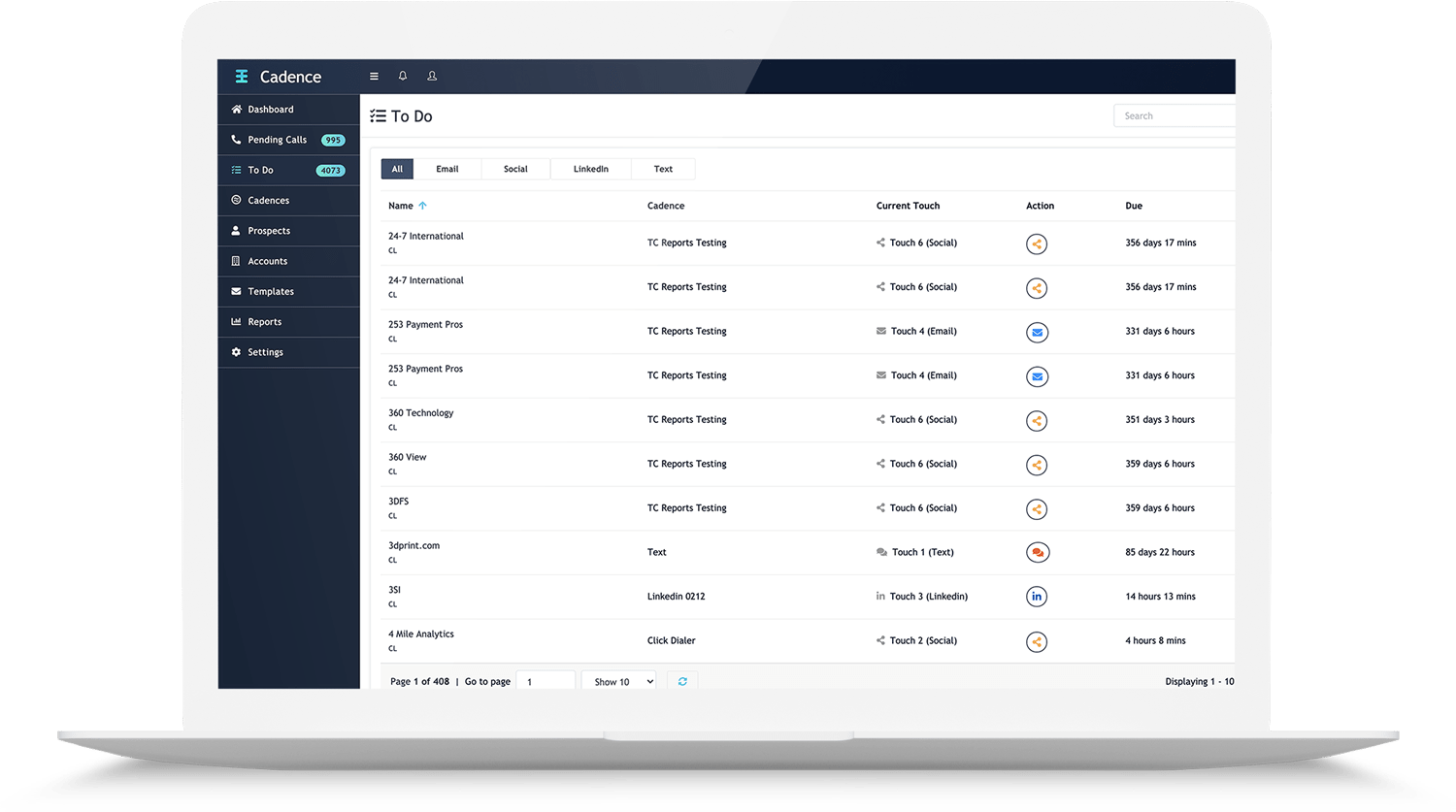Open 4 Mile Analytics prospect name
1456x812 pixels.
click(420, 634)
